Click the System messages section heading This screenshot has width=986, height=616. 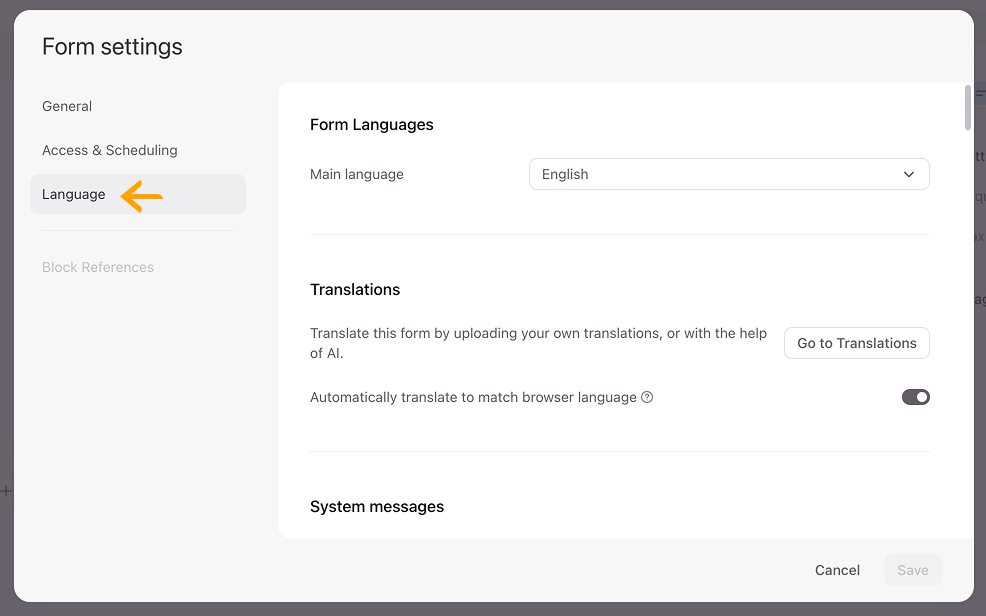(377, 507)
